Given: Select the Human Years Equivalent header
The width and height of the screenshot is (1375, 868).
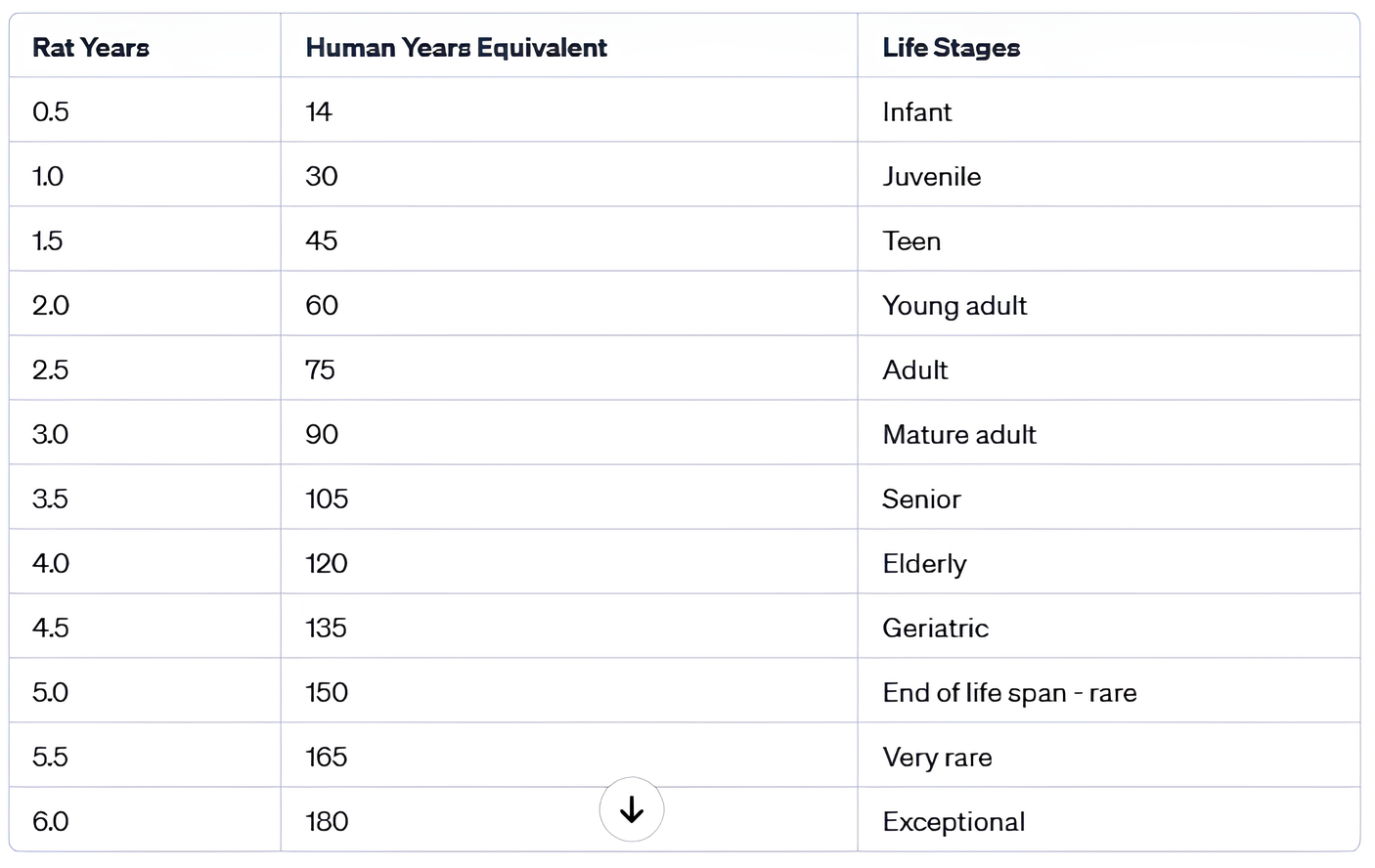Looking at the screenshot, I should tap(457, 46).
